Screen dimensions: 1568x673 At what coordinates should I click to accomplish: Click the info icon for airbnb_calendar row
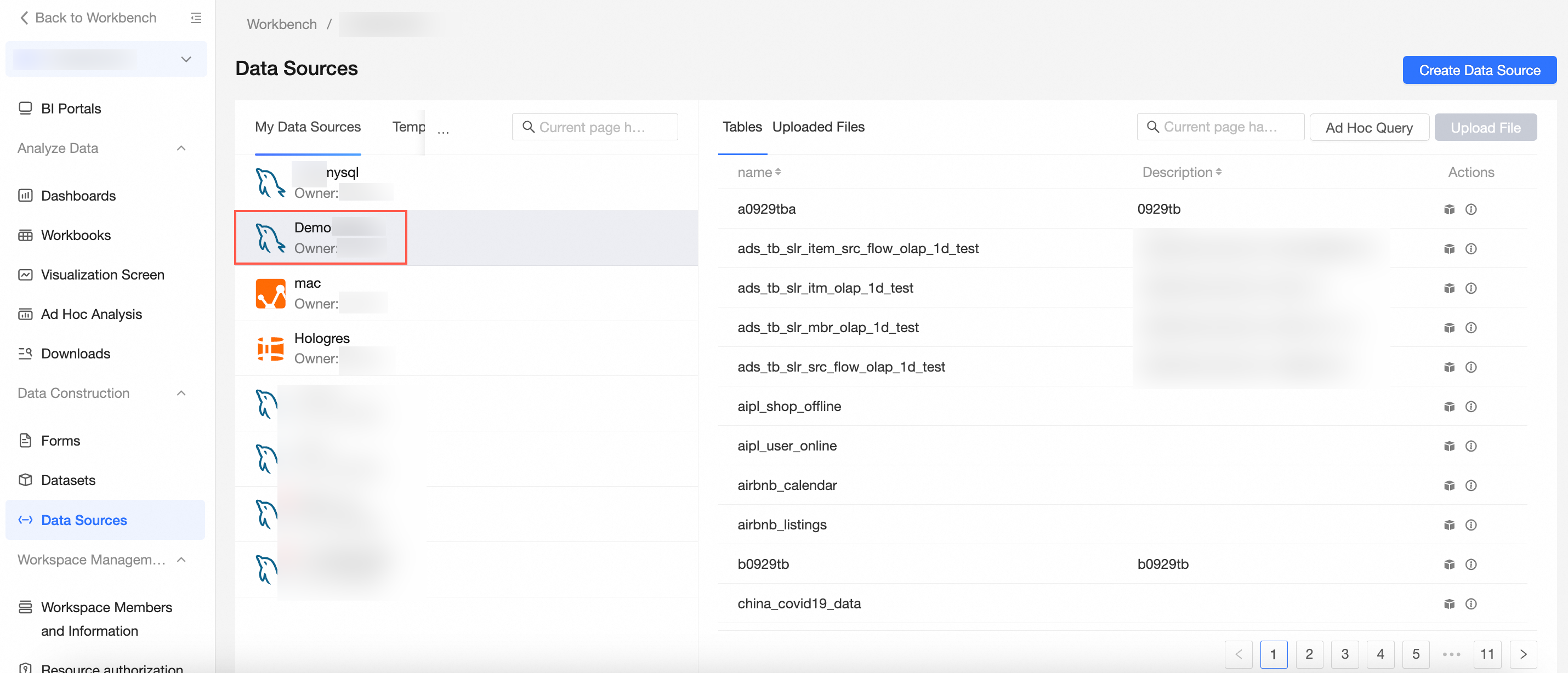coord(1470,486)
